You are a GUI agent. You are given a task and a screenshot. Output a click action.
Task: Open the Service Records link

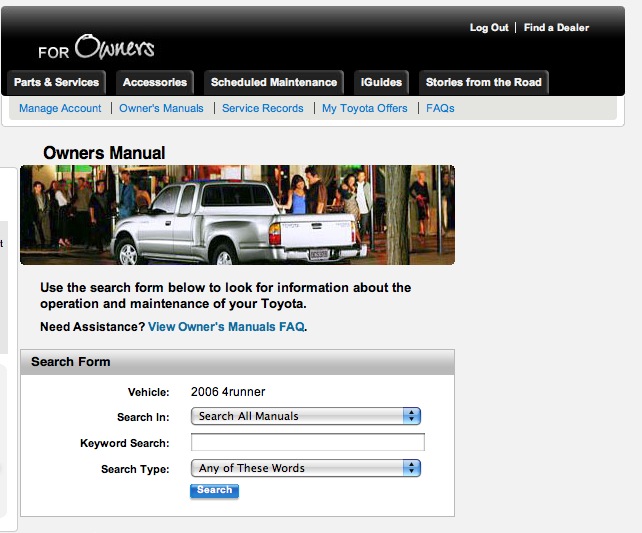pyautogui.click(x=262, y=108)
